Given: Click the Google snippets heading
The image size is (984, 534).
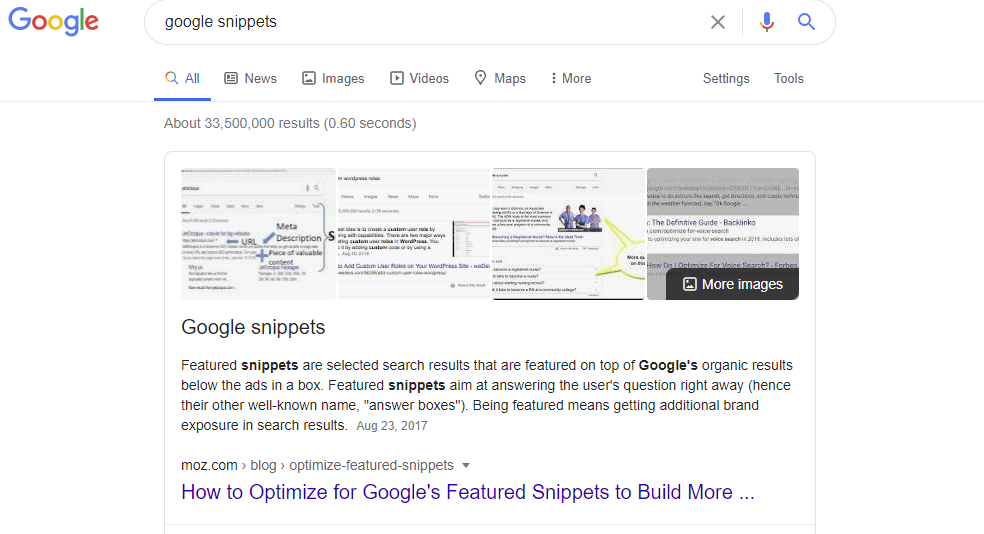Looking at the screenshot, I should click(x=253, y=327).
